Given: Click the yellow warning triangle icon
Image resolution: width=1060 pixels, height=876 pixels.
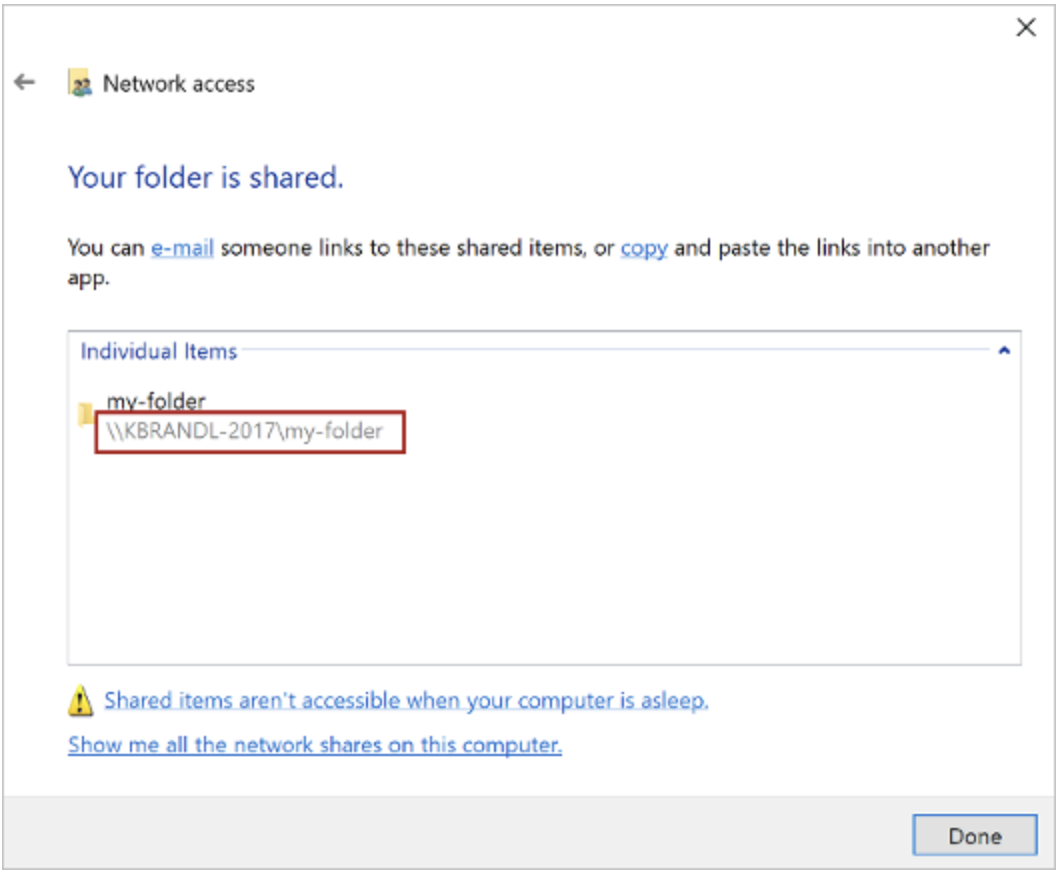Looking at the screenshot, I should coord(80,702).
